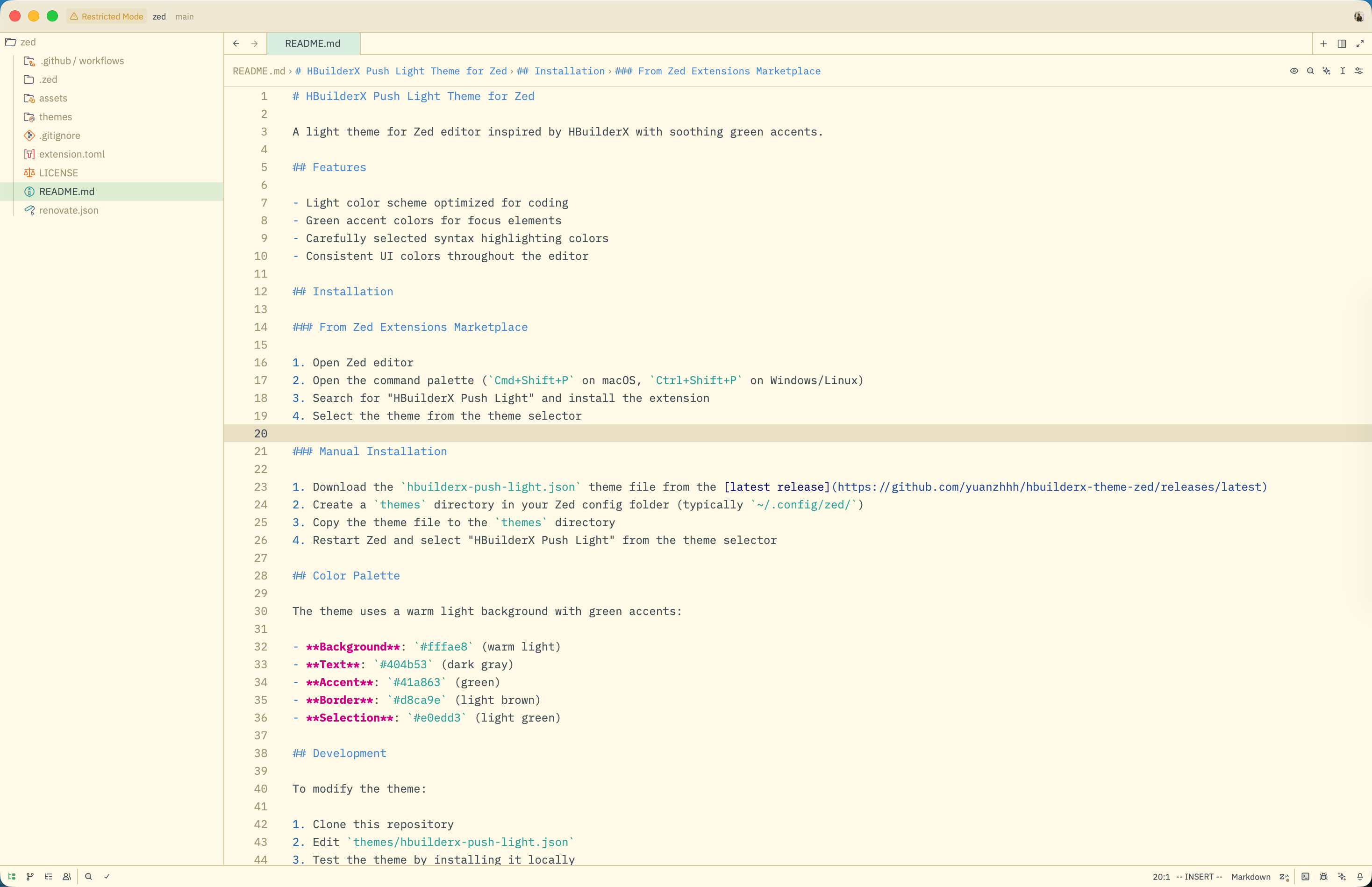
Task: Open the outline panel icon in status bar
Action: [x=49, y=876]
